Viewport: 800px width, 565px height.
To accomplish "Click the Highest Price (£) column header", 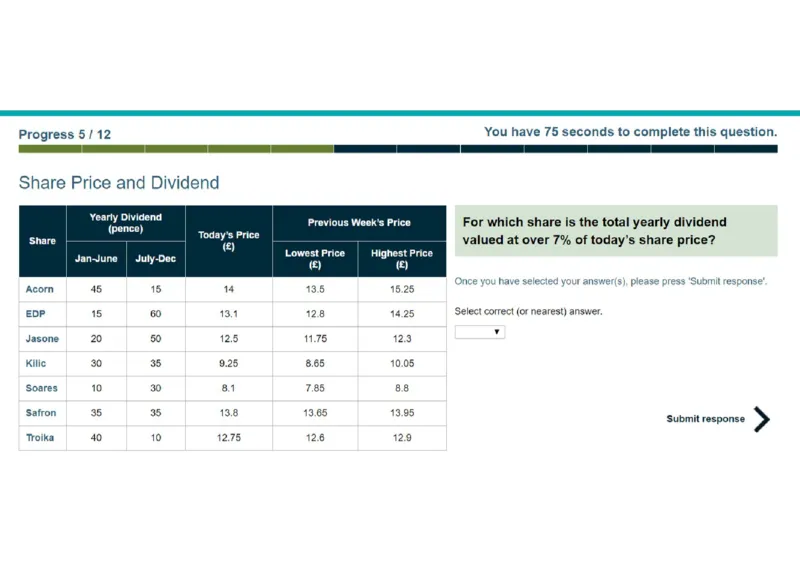I will tap(401, 259).
